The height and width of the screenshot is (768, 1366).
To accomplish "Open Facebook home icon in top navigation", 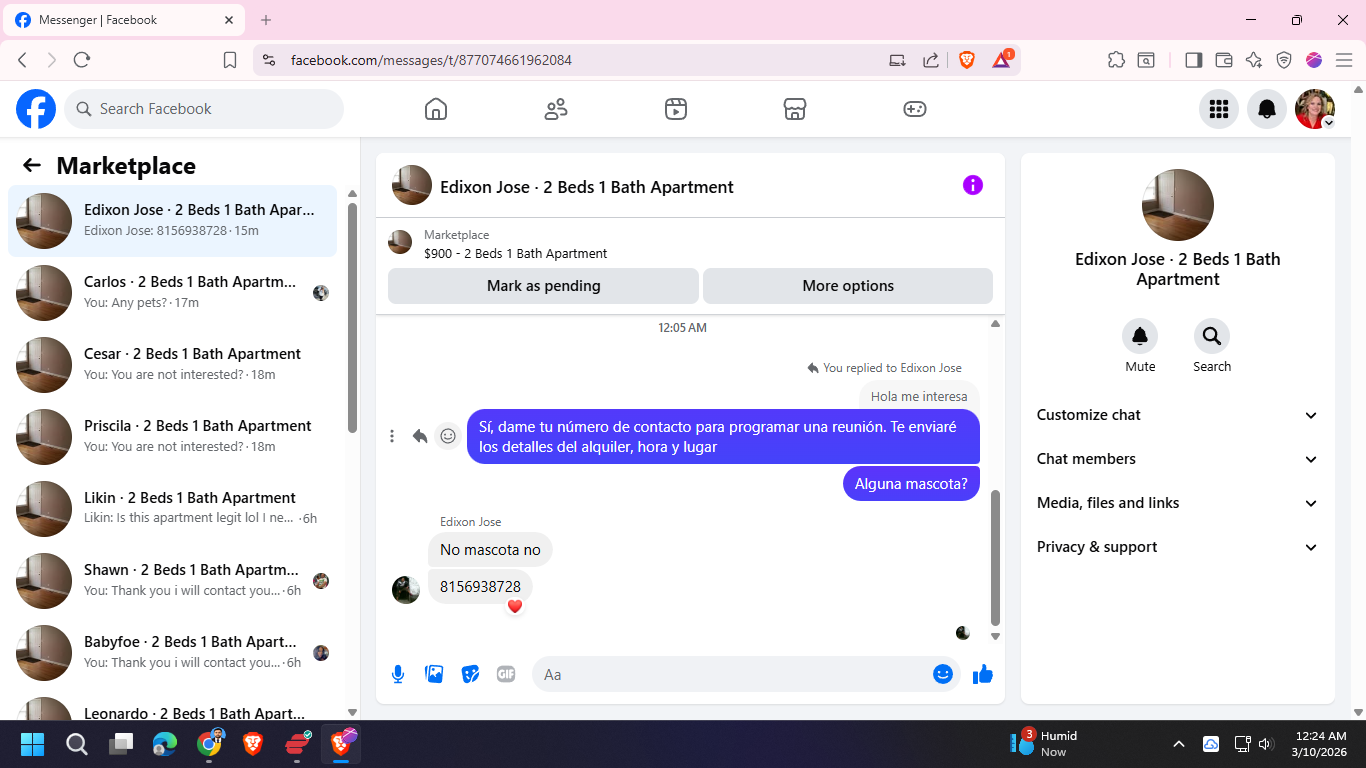I will pos(436,109).
